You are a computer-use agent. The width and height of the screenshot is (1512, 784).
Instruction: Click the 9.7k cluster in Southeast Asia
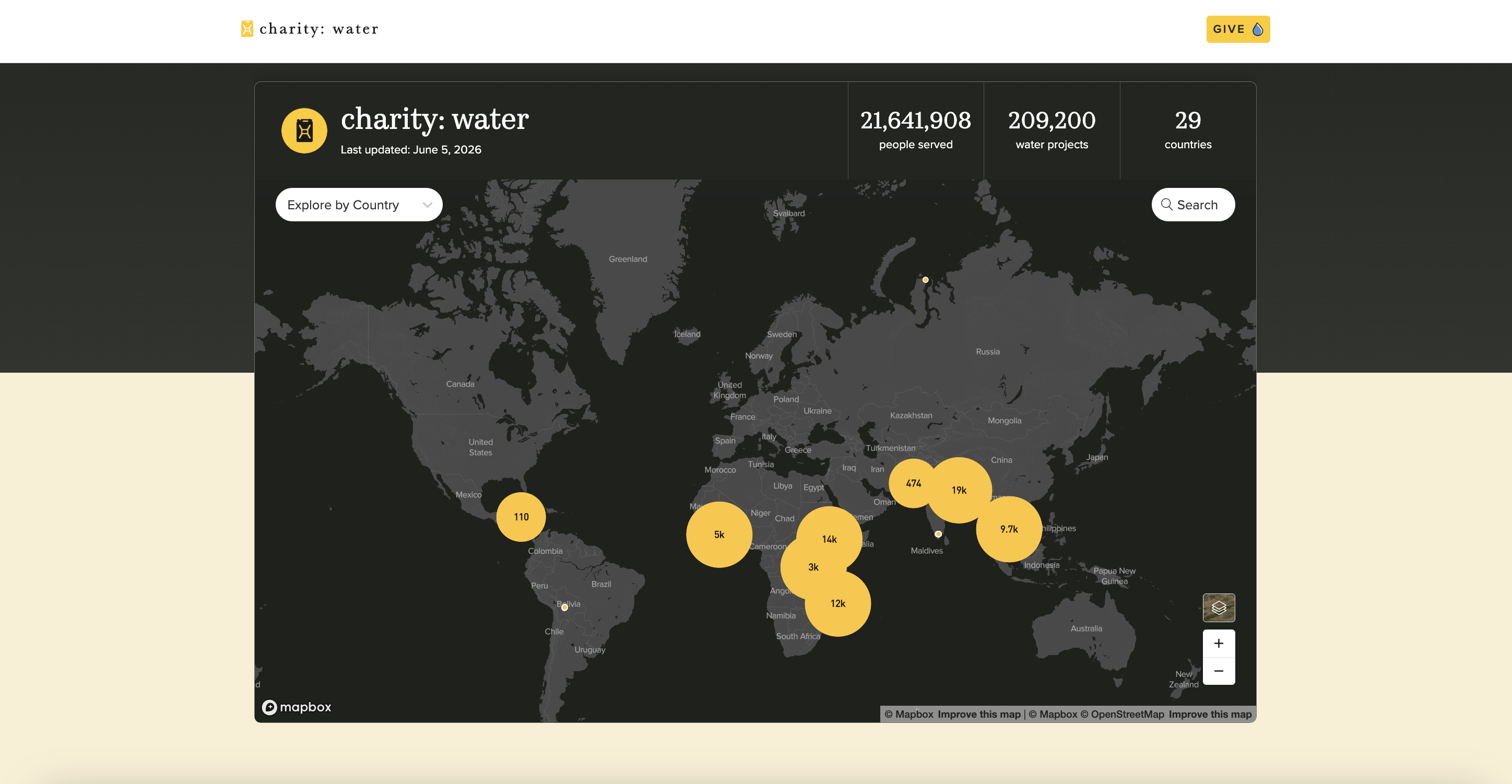tap(1009, 529)
